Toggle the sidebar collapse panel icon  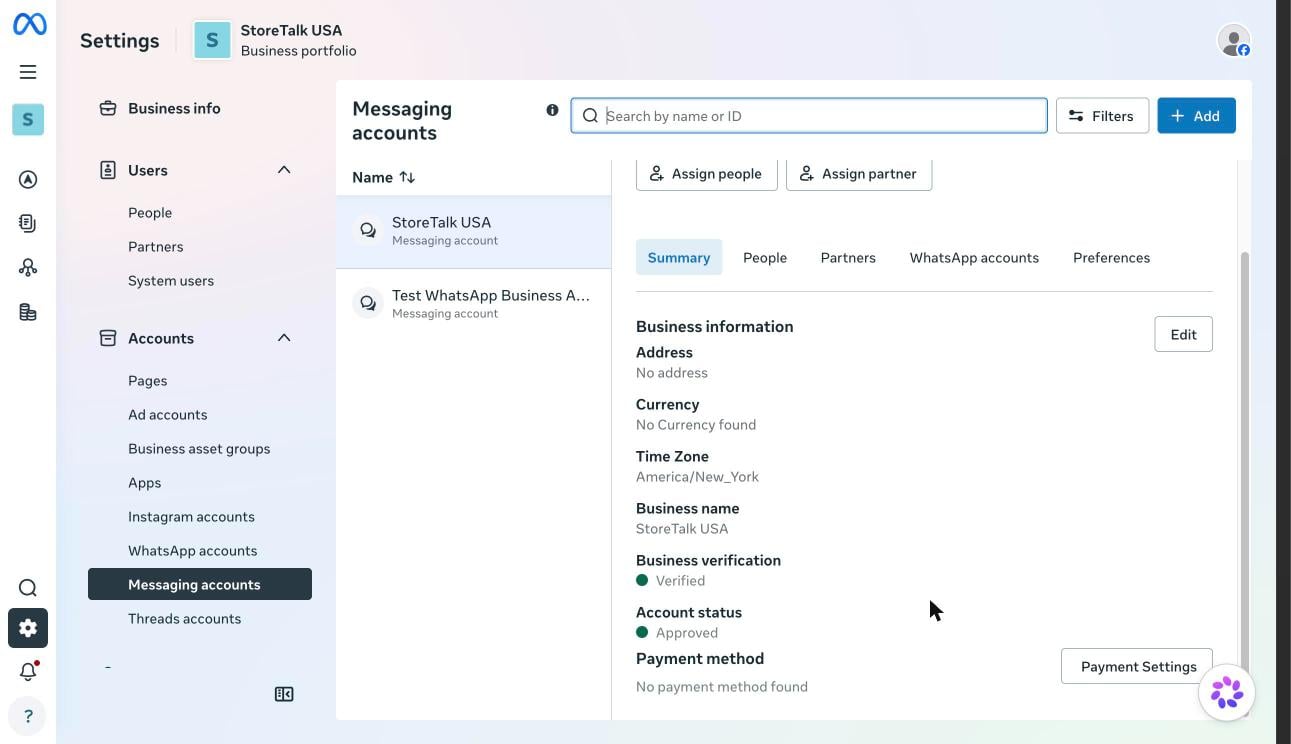pyautogui.click(x=284, y=694)
